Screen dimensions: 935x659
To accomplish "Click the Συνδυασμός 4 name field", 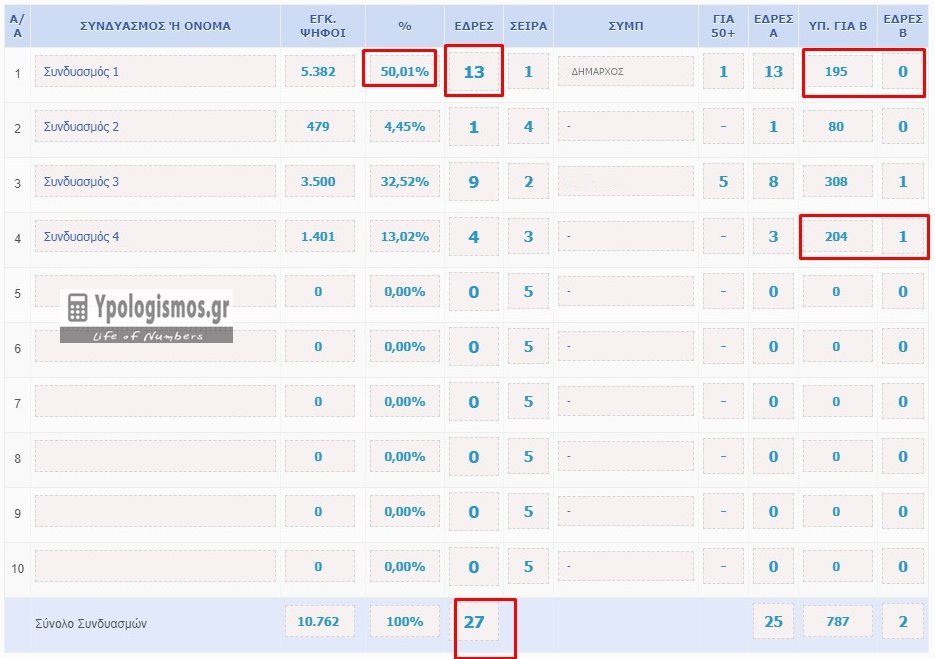I will click(155, 237).
